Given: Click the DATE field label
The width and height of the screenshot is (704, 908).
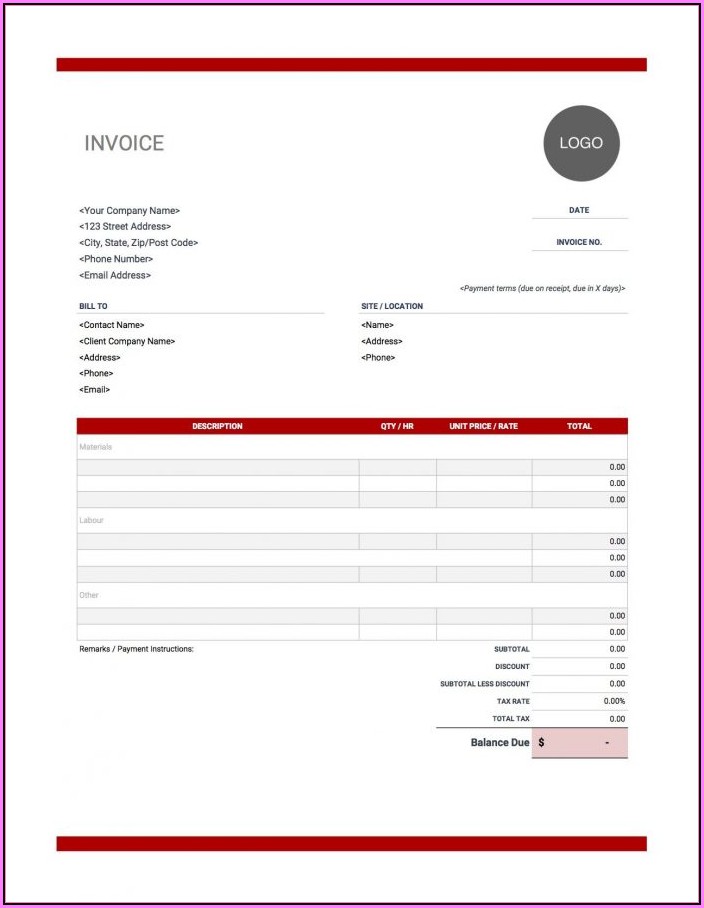Looking at the screenshot, I should (579, 210).
